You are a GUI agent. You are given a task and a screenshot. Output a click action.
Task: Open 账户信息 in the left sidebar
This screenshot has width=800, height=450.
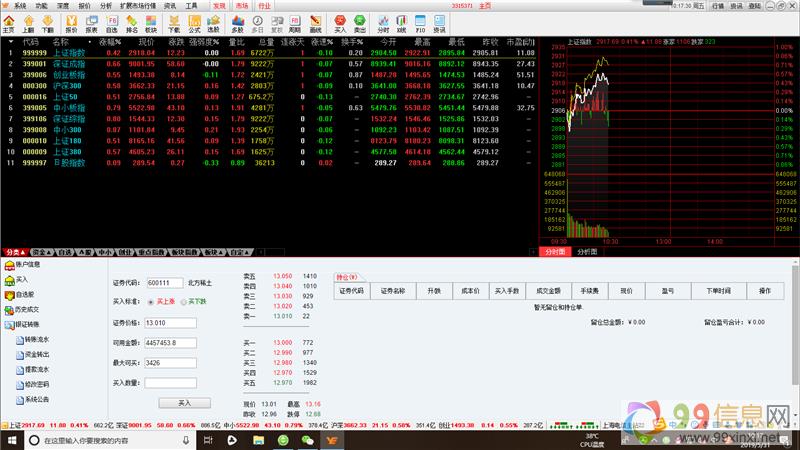[x=27, y=264]
